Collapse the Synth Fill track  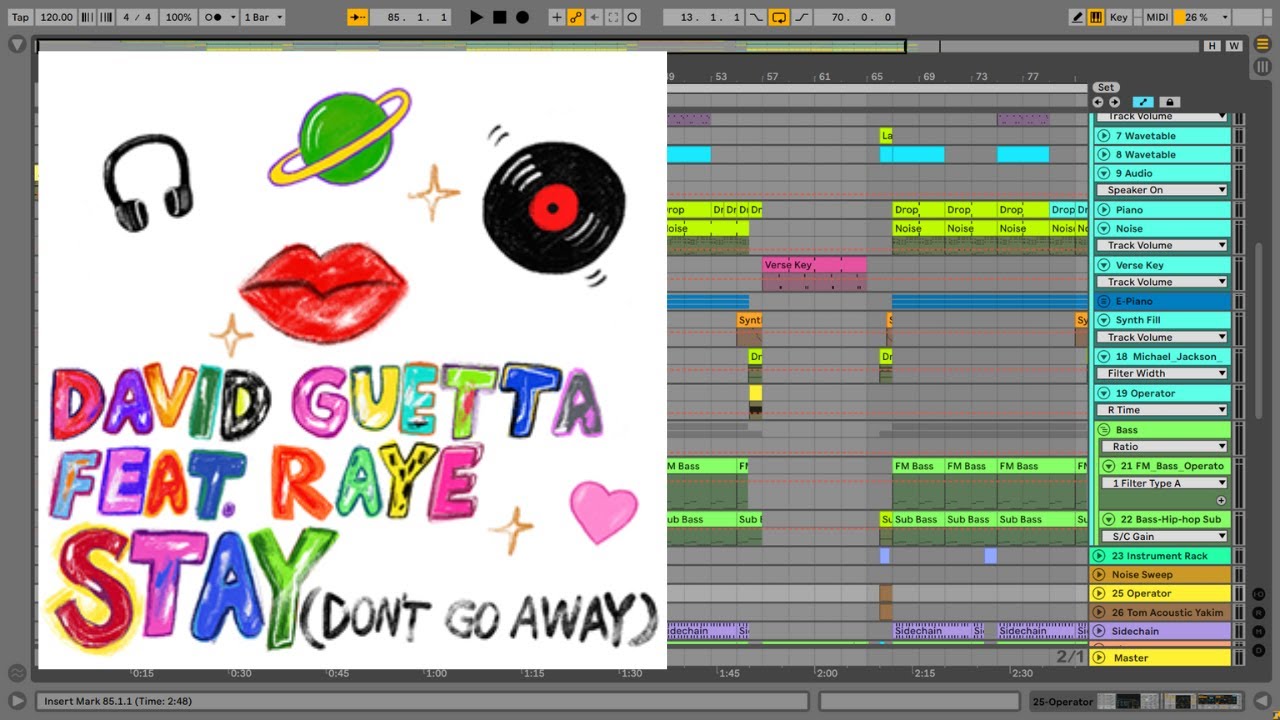1104,320
